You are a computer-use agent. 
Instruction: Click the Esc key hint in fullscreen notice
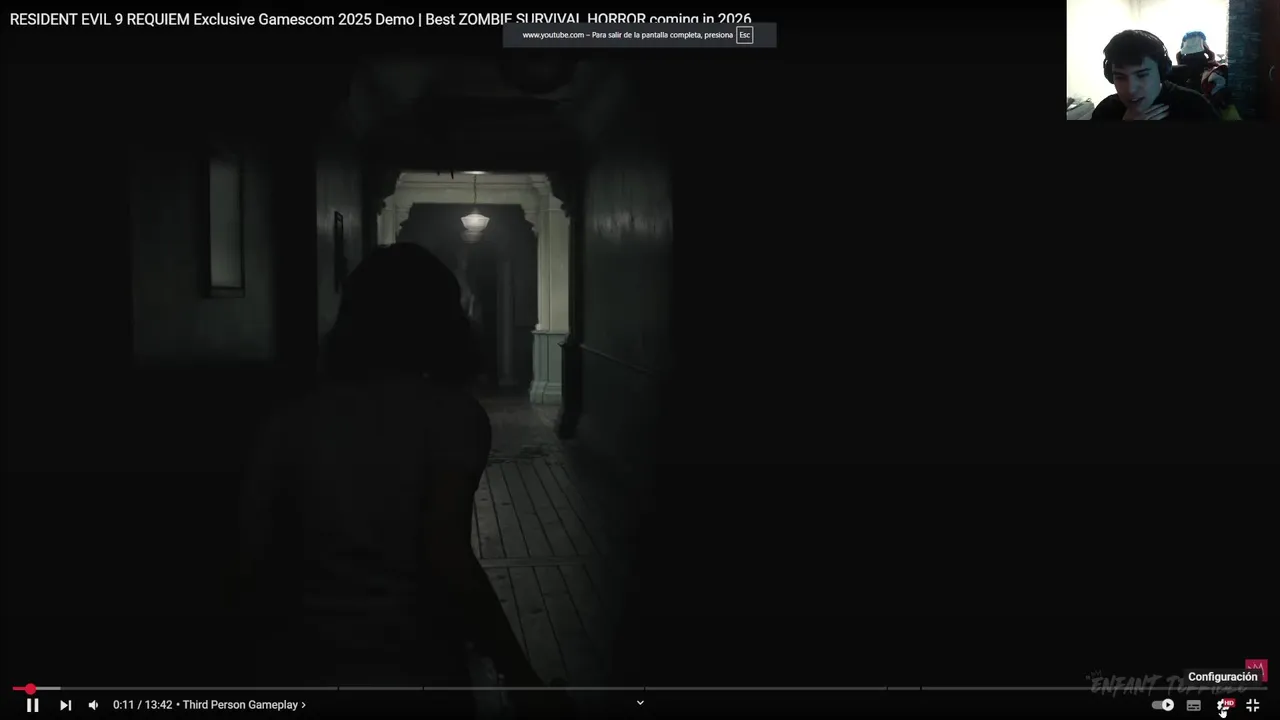pos(744,35)
